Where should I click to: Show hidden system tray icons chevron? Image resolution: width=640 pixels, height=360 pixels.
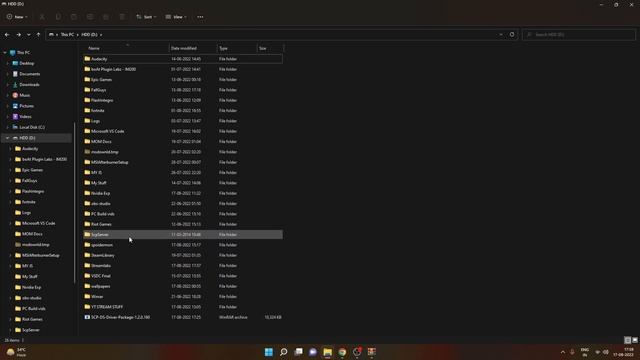coord(563,352)
